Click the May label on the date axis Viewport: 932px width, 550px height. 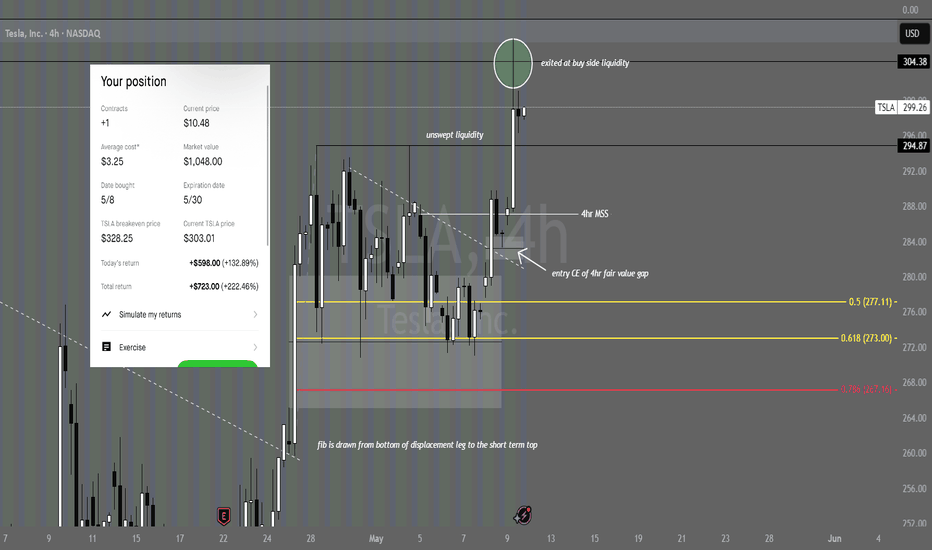coord(376,539)
